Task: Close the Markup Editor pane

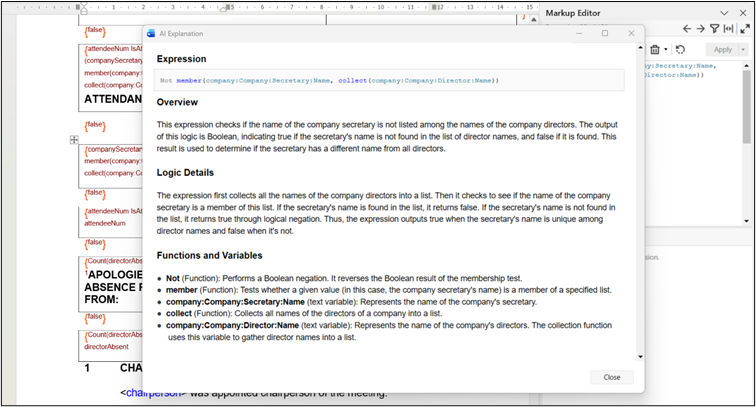Action: pos(744,12)
